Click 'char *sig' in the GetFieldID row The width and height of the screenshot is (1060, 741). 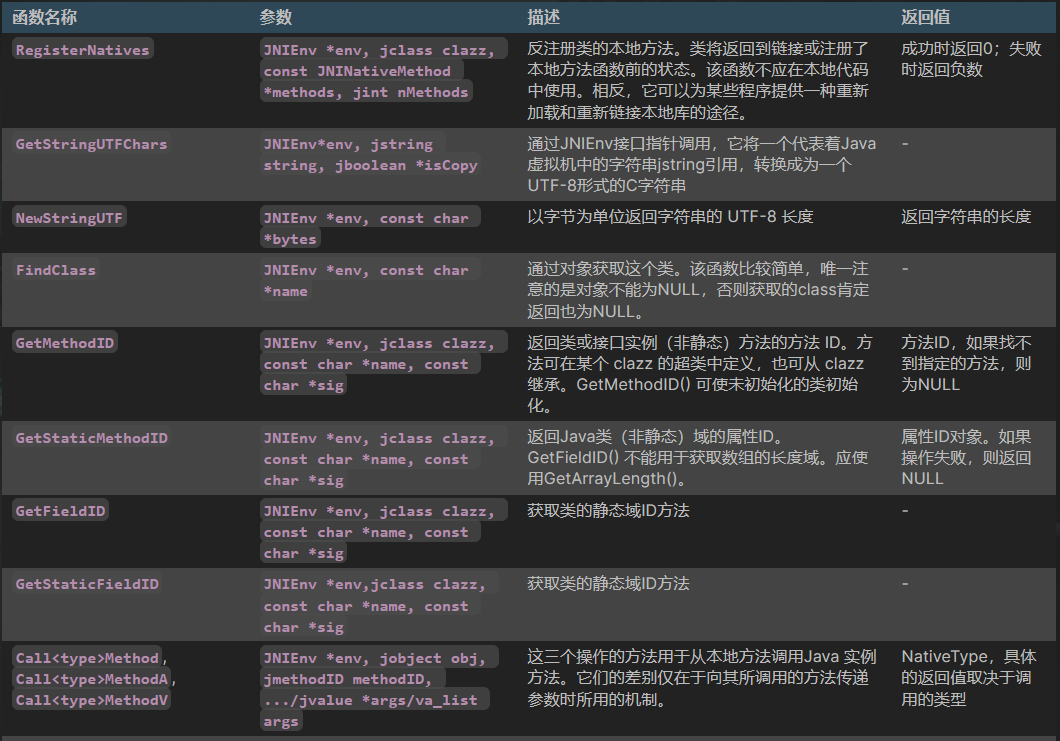[x=304, y=553]
